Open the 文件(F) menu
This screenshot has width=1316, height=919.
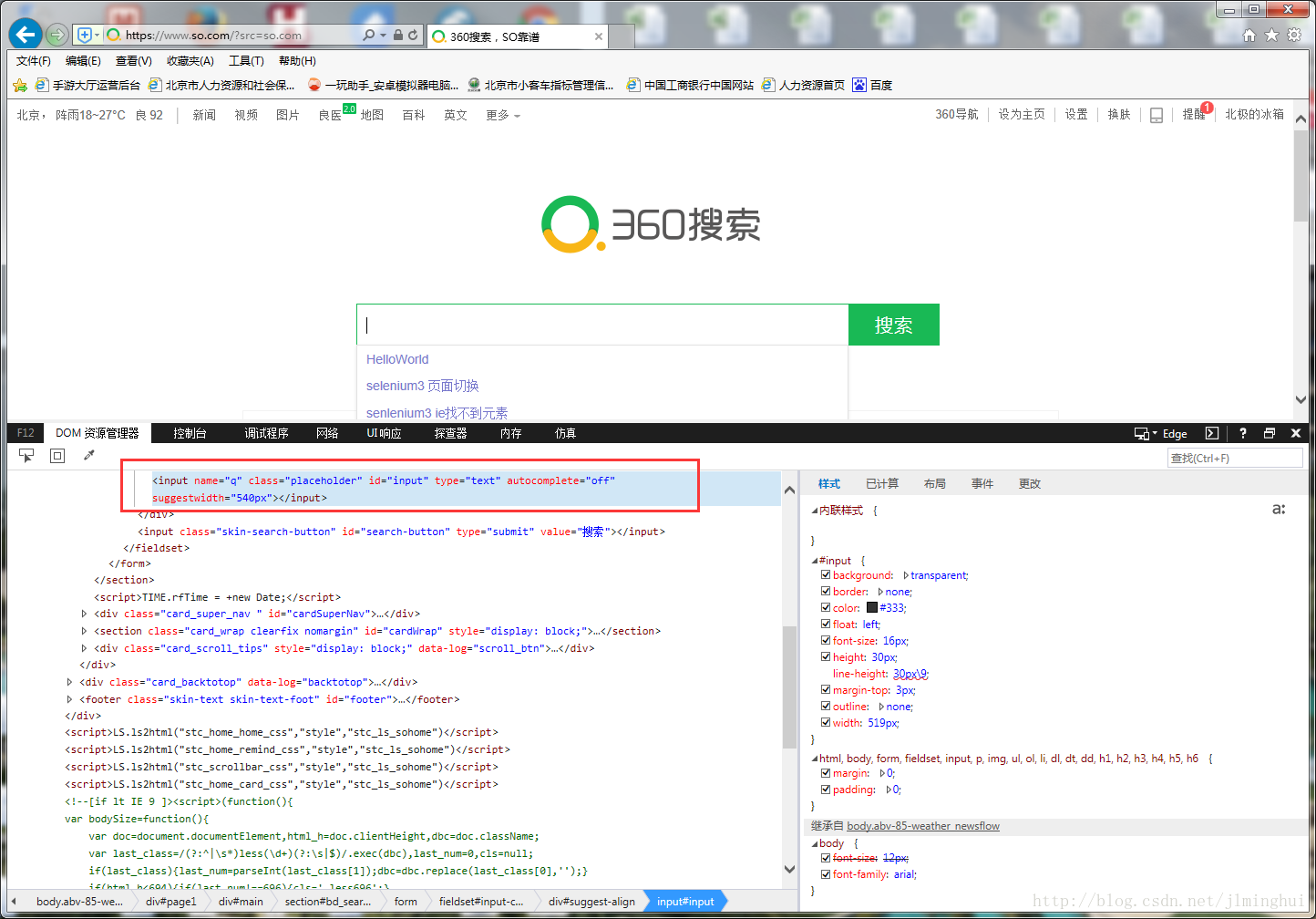click(x=34, y=61)
